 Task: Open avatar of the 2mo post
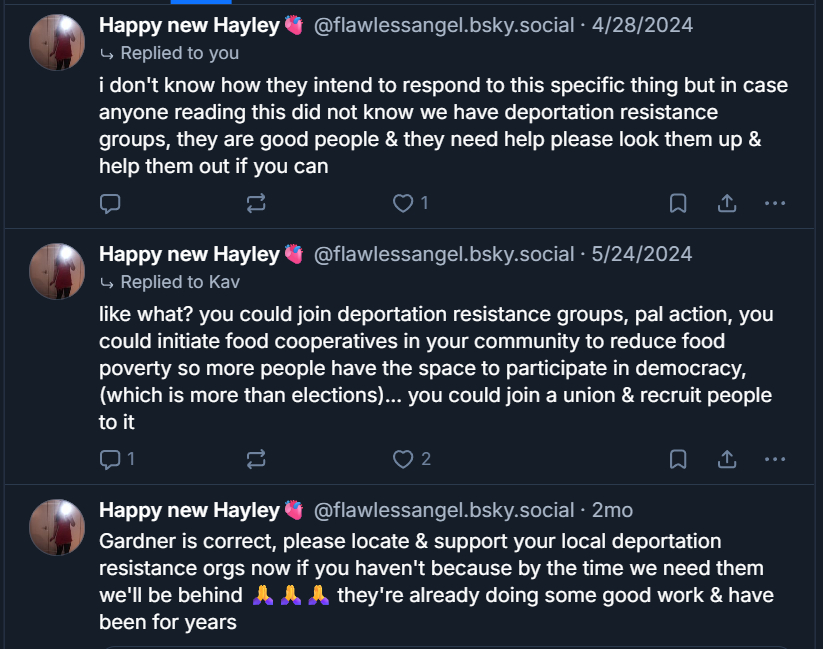pos(57,527)
